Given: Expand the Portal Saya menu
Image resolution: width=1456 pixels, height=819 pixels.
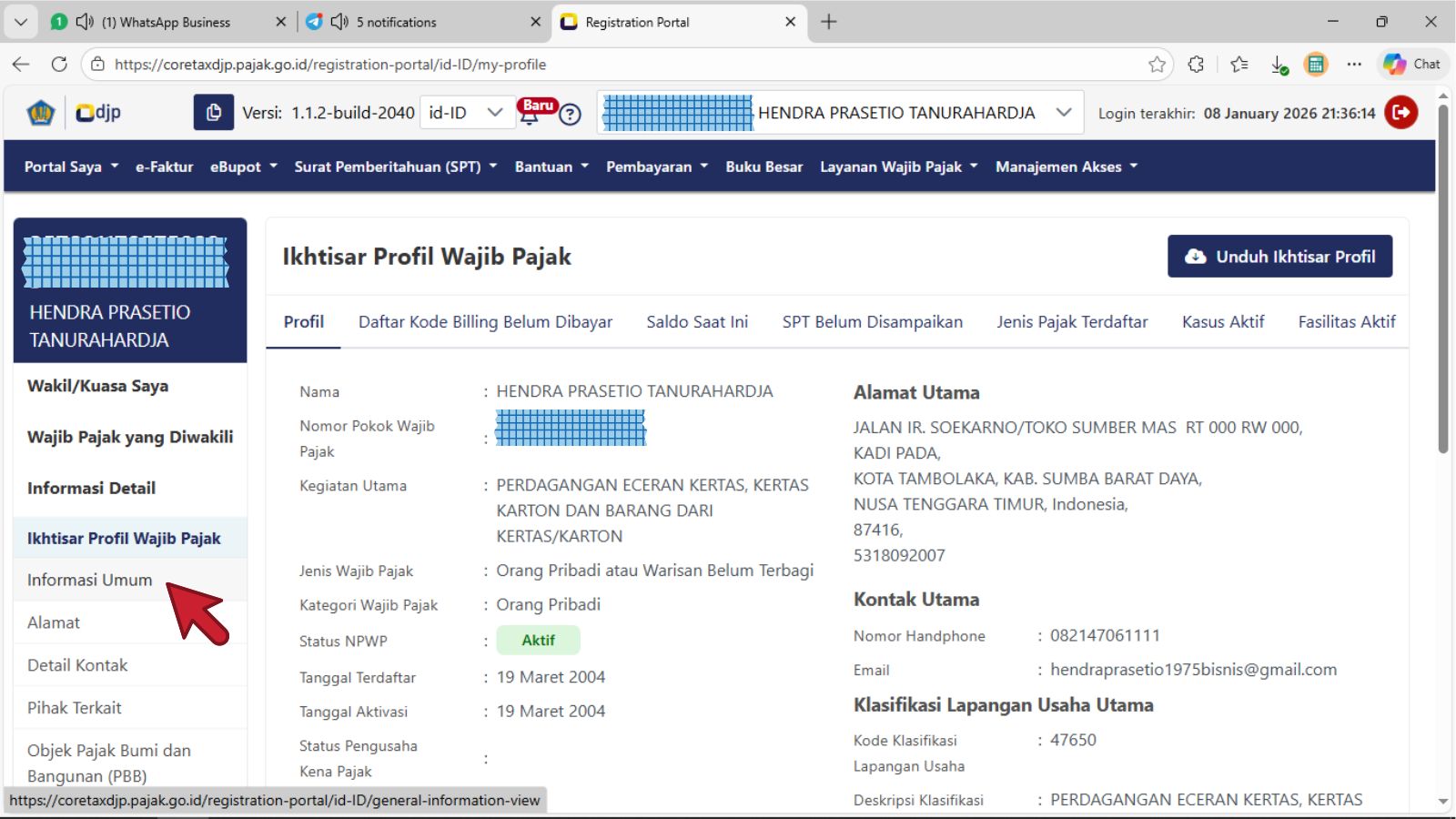Looking at the screenshot, I should pyautogui.click(x=71, y=167).
